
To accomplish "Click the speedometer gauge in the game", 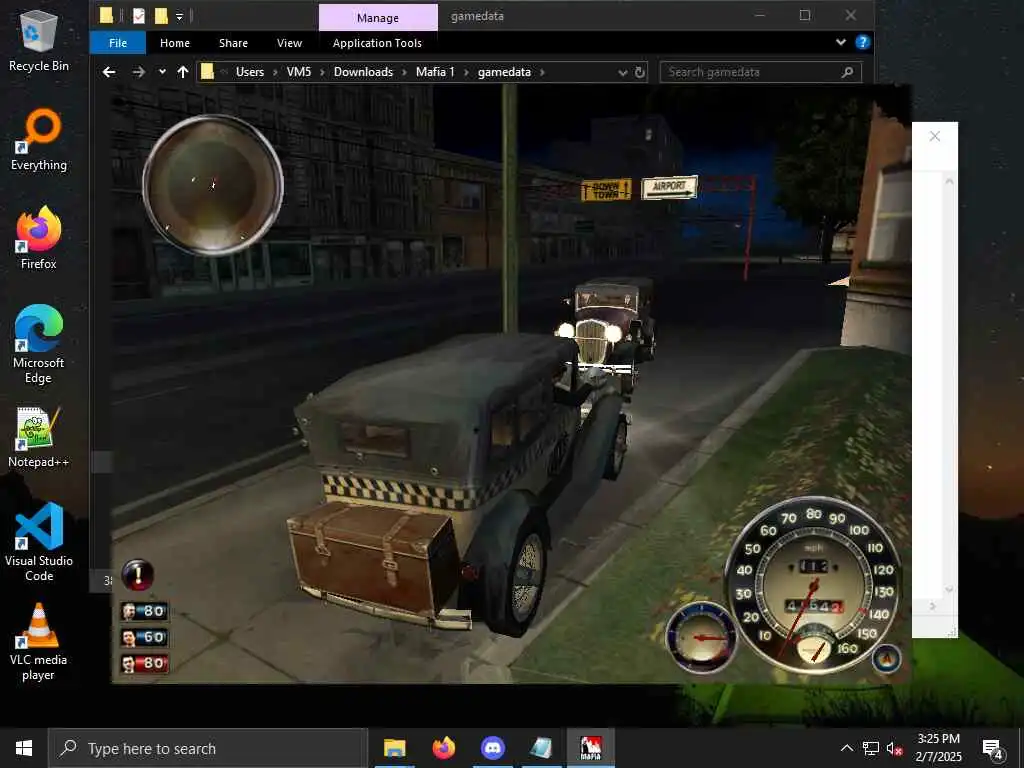I will click(x=814, y=584).
